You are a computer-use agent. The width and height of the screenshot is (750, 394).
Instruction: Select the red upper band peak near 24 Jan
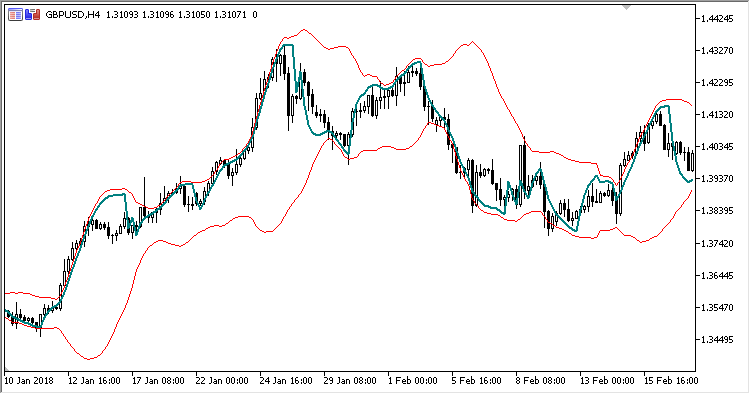[x=304, y=30]
